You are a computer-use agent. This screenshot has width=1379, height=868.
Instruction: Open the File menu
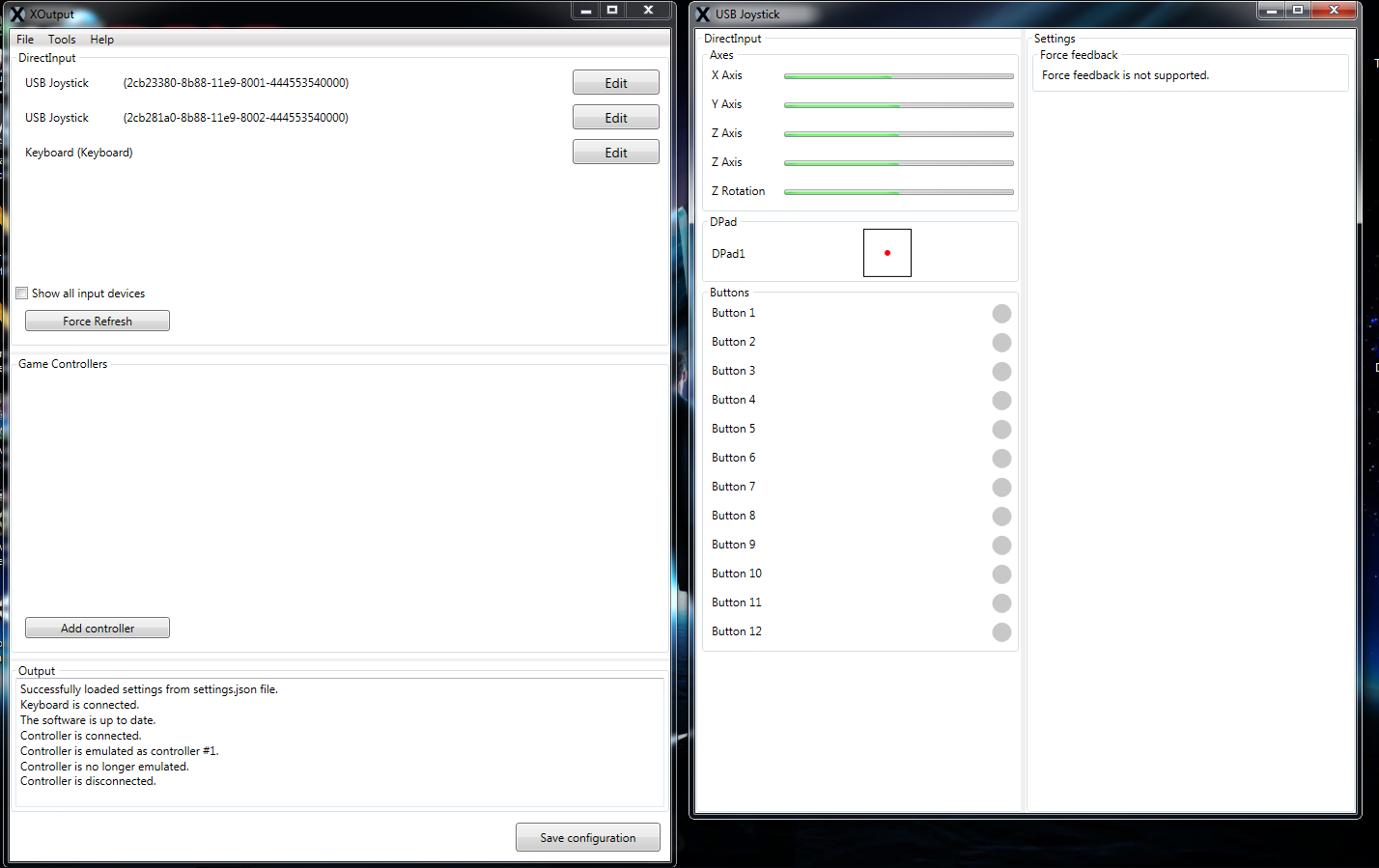[25, 39]
